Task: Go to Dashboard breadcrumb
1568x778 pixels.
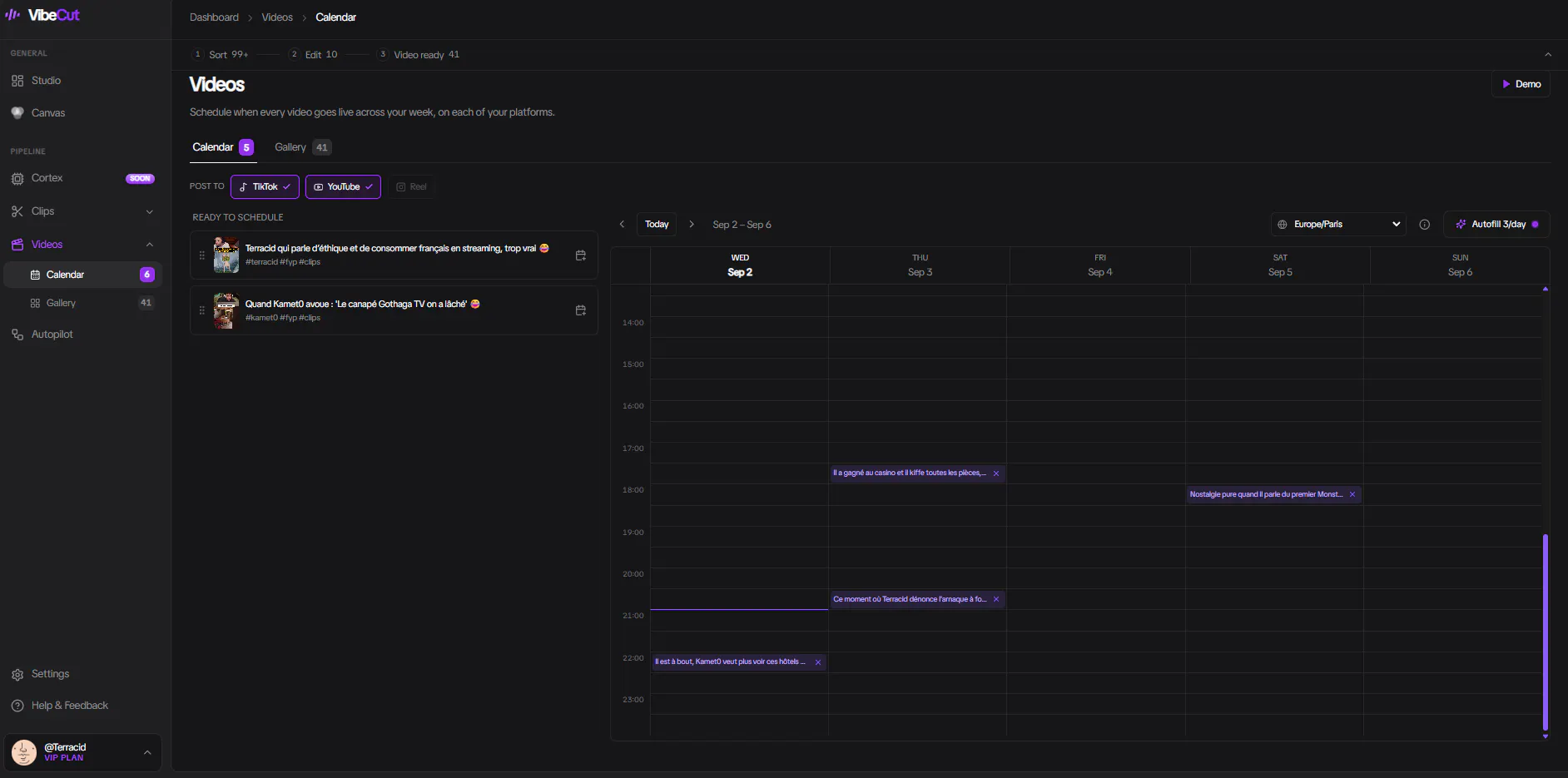Action: [214, 17]
